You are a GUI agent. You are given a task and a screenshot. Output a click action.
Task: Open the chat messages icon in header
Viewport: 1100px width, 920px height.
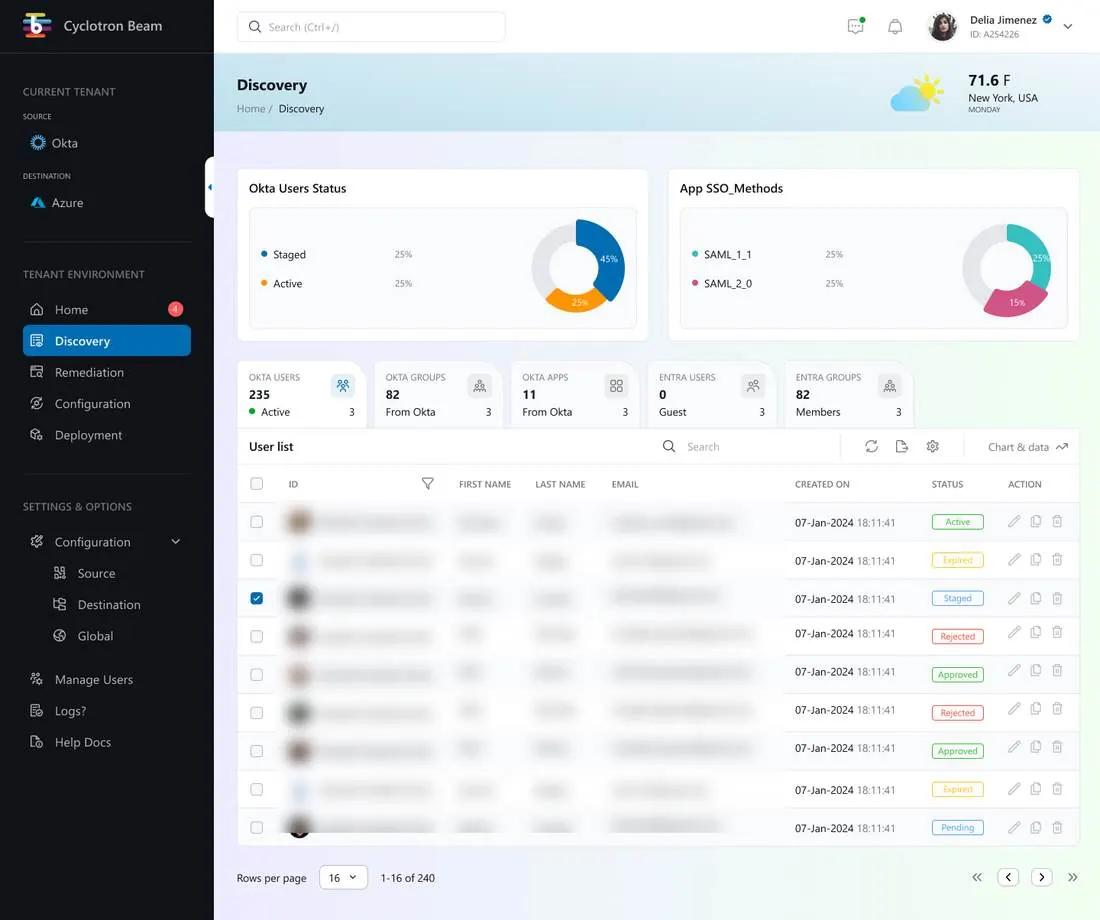[x=856, y=27]
